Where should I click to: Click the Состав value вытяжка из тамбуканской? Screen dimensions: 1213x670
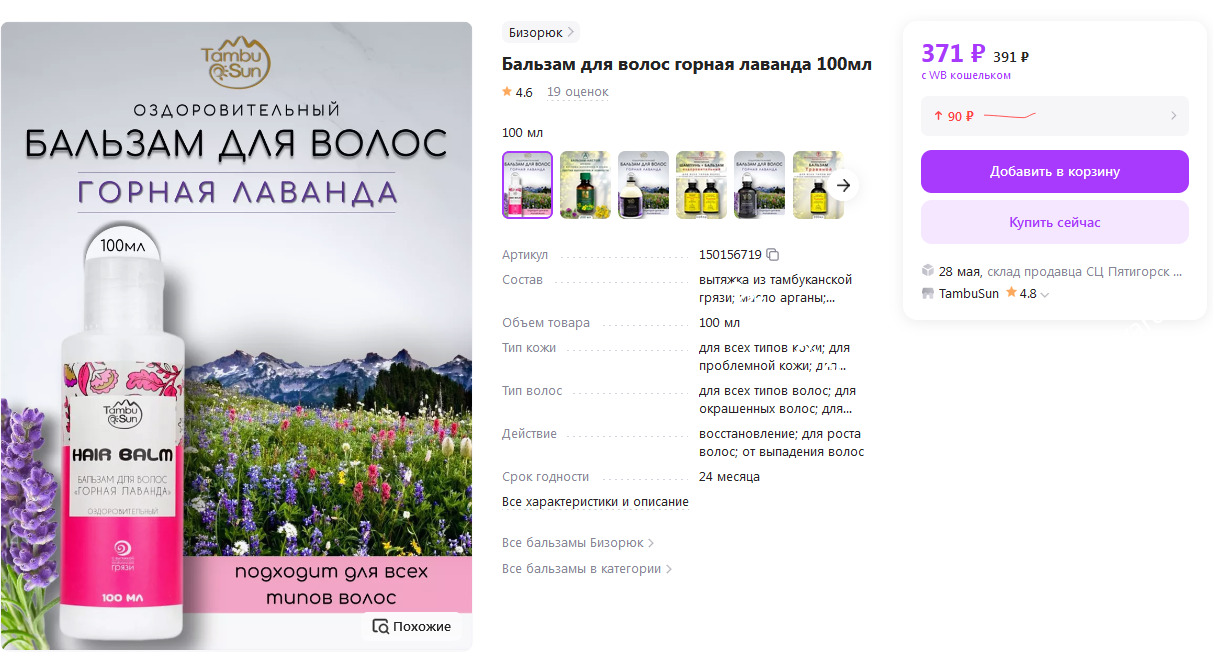point(776,288)
